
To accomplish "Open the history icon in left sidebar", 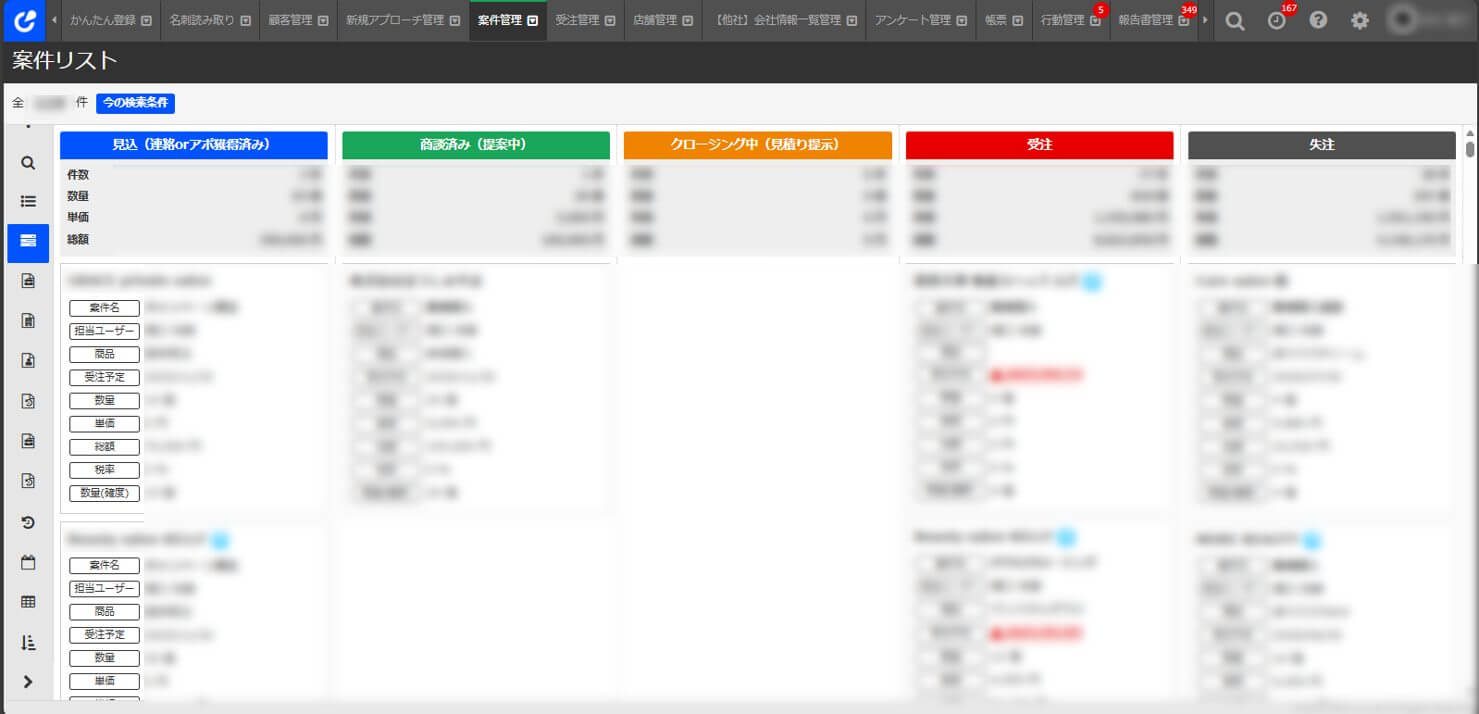I will coord(28,522).
